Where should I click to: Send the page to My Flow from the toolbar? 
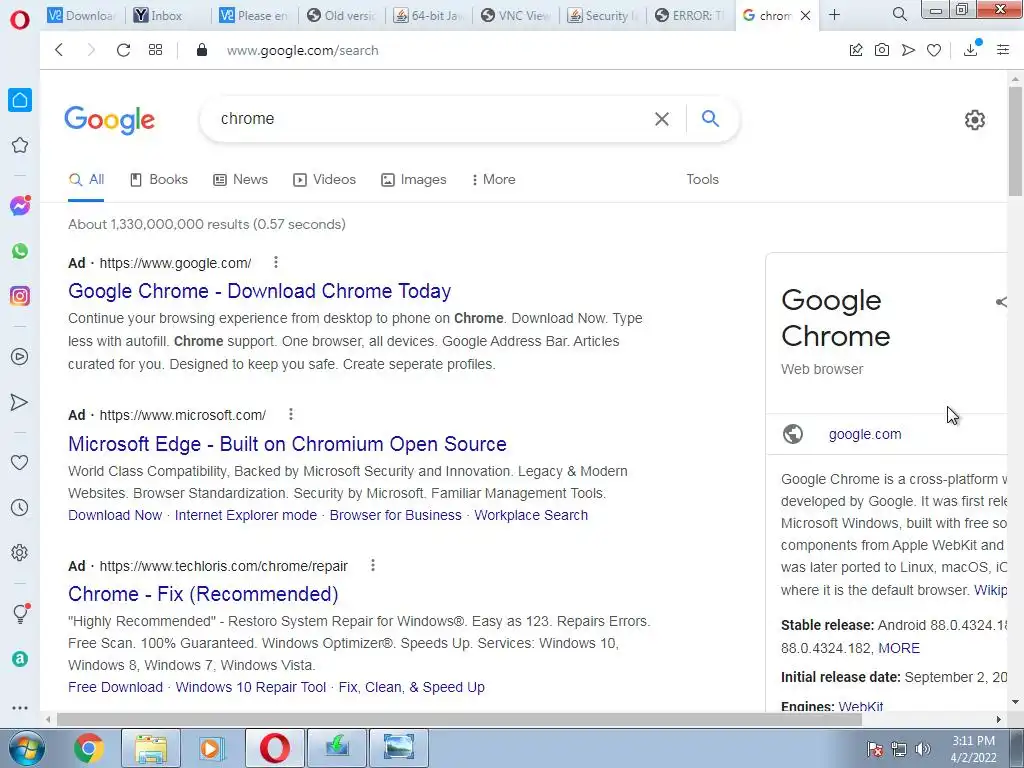908,50
